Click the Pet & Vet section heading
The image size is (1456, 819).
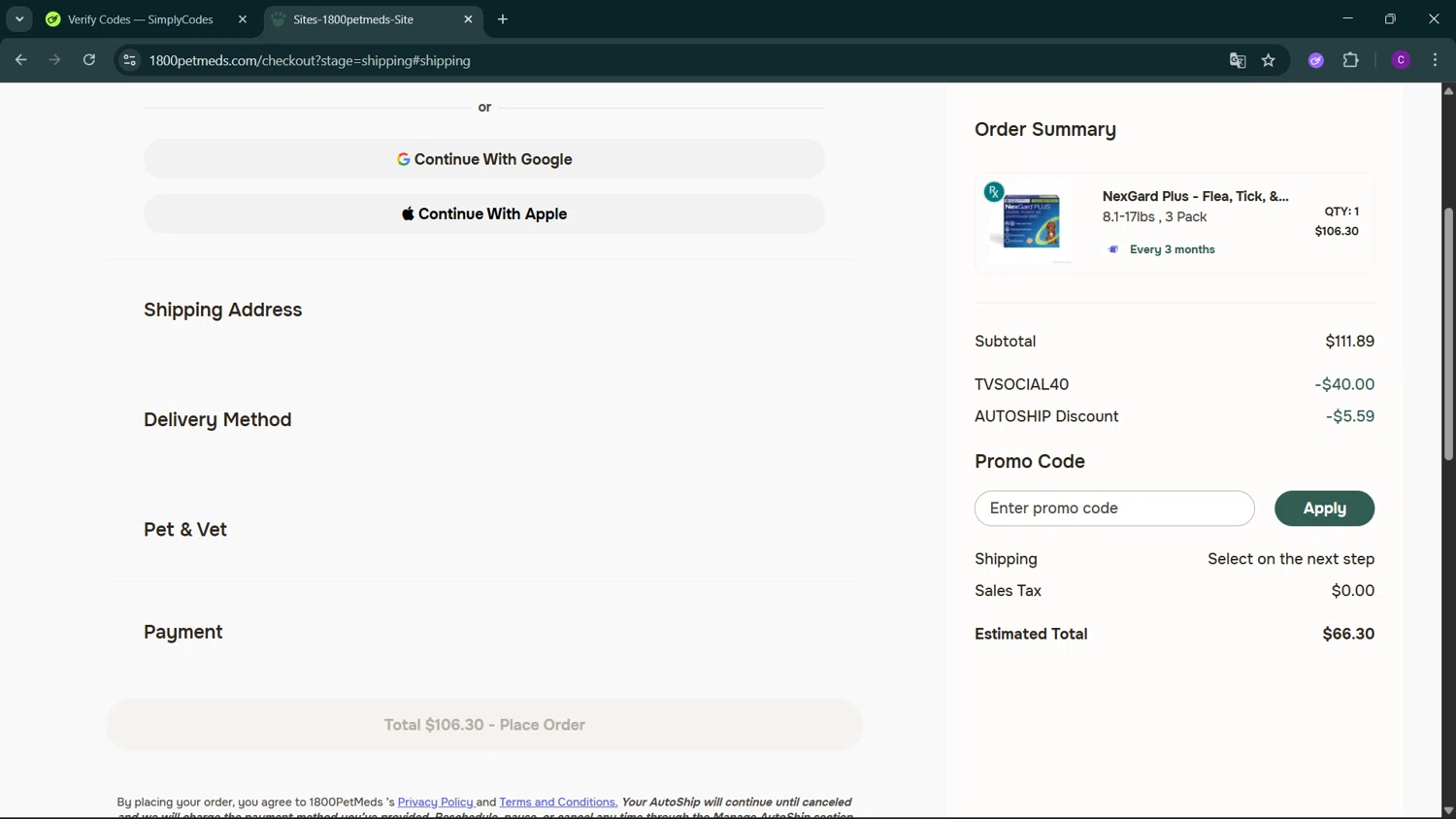click(x=185, y=530)
